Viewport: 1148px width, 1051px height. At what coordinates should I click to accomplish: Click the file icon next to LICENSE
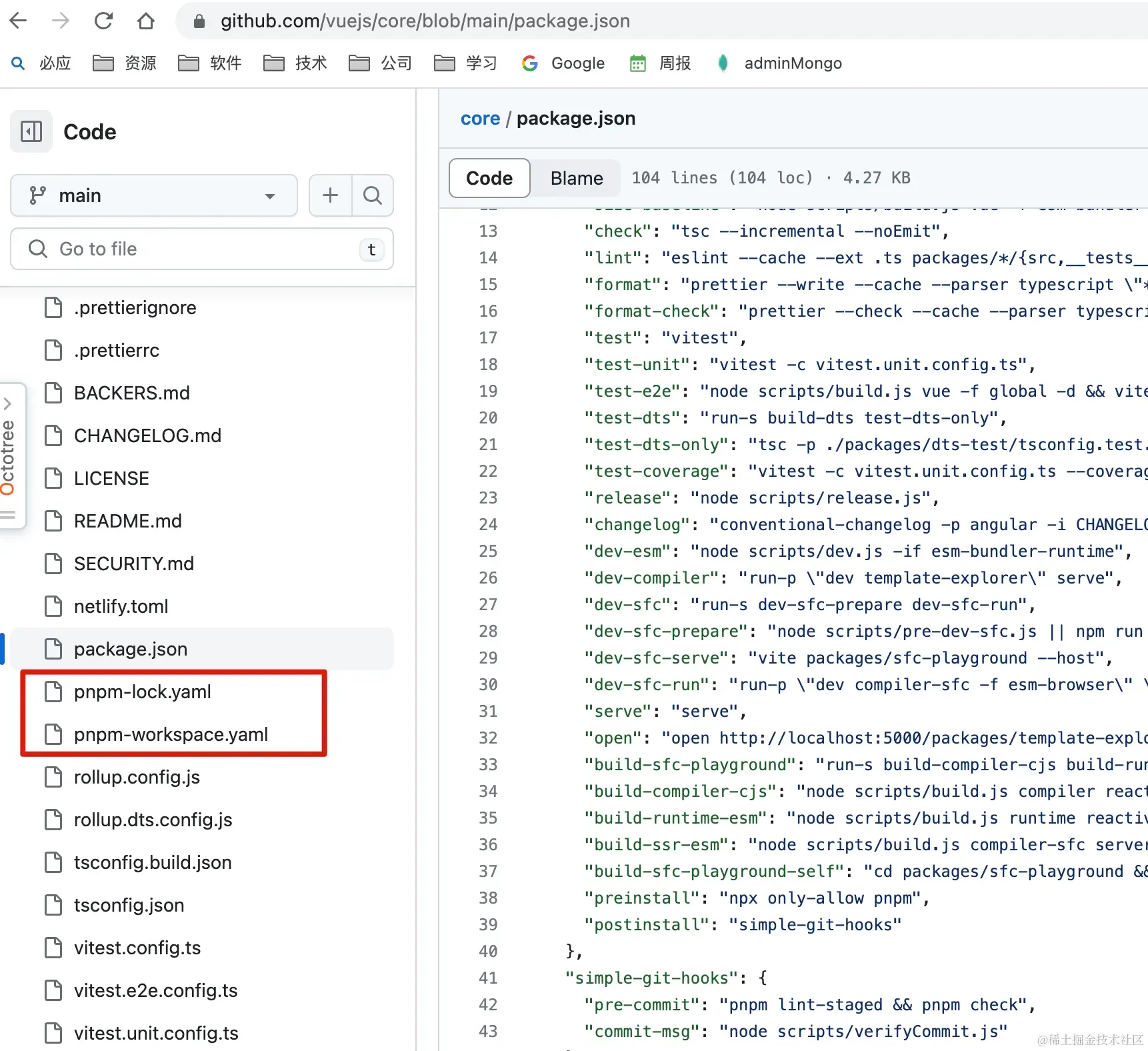coord(53,478)
